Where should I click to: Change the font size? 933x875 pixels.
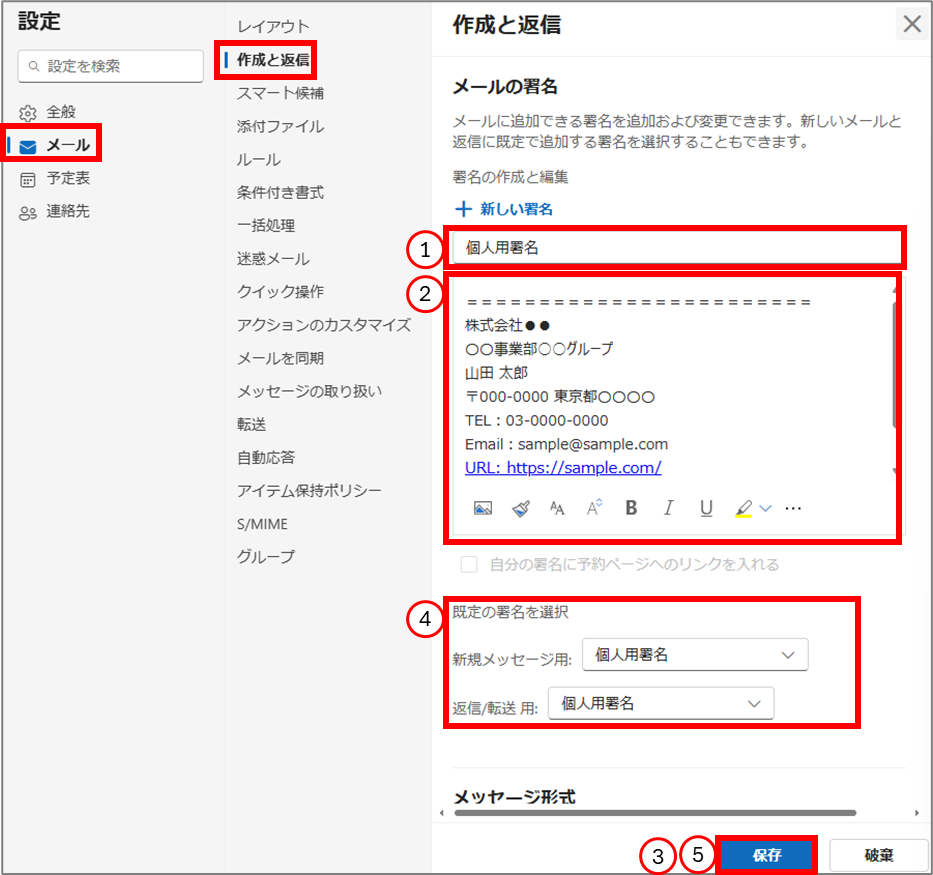(x=593, y=508)
